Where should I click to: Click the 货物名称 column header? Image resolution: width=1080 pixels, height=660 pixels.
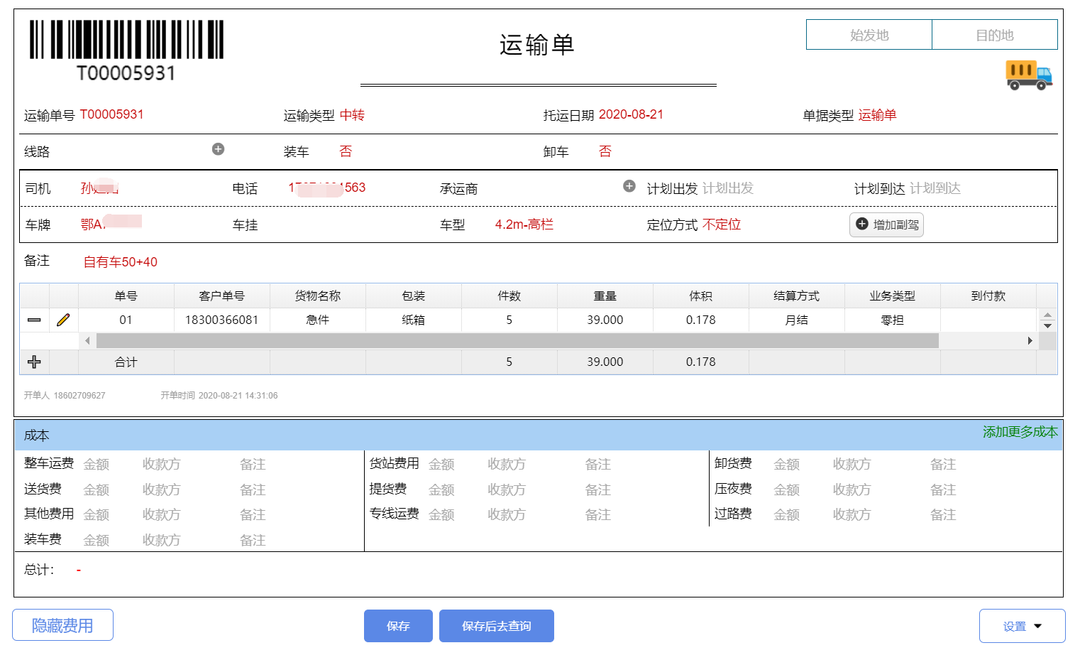point(318,296)
